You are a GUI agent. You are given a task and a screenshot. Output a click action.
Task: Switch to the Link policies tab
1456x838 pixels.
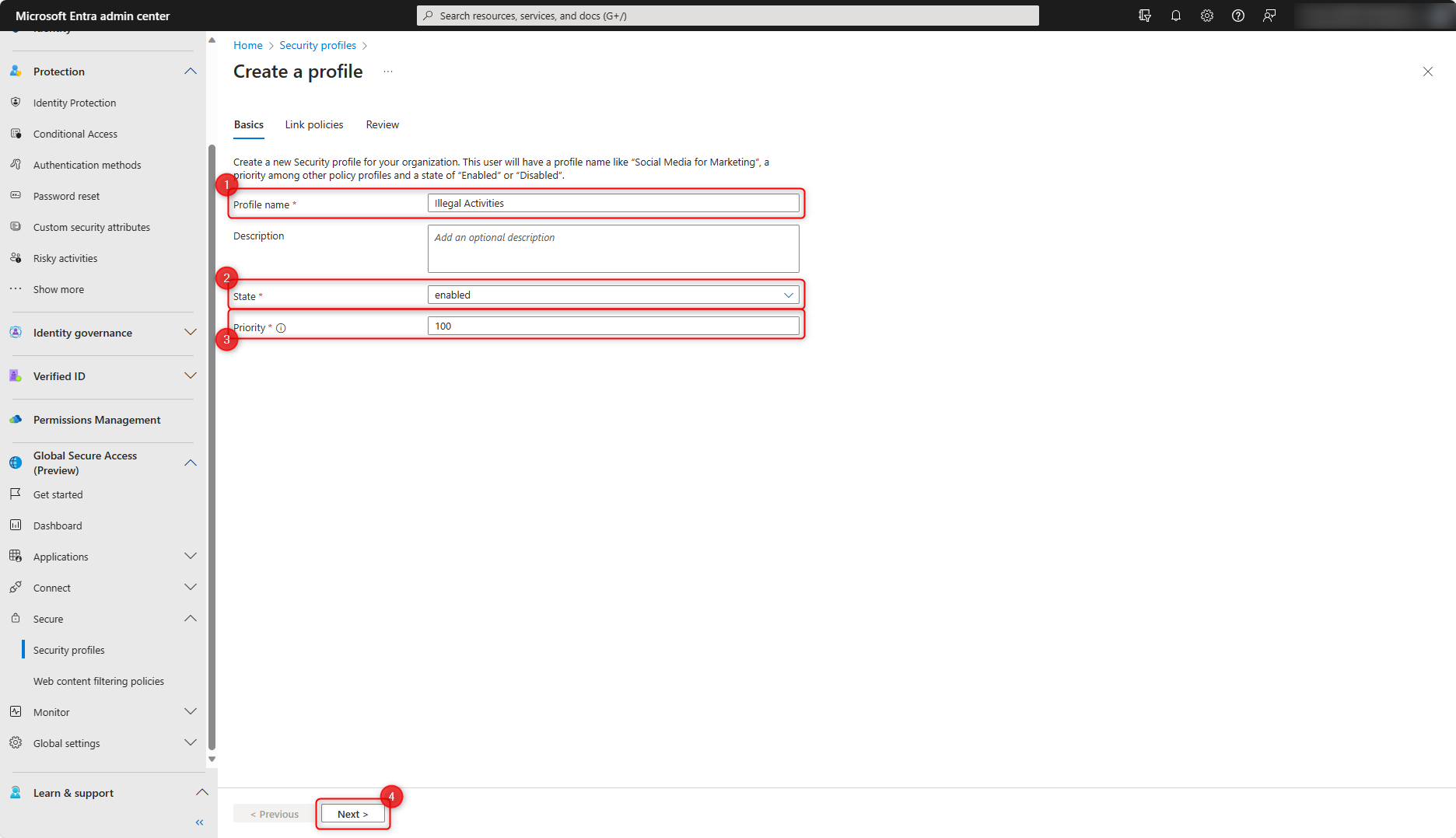click(313, 124)
